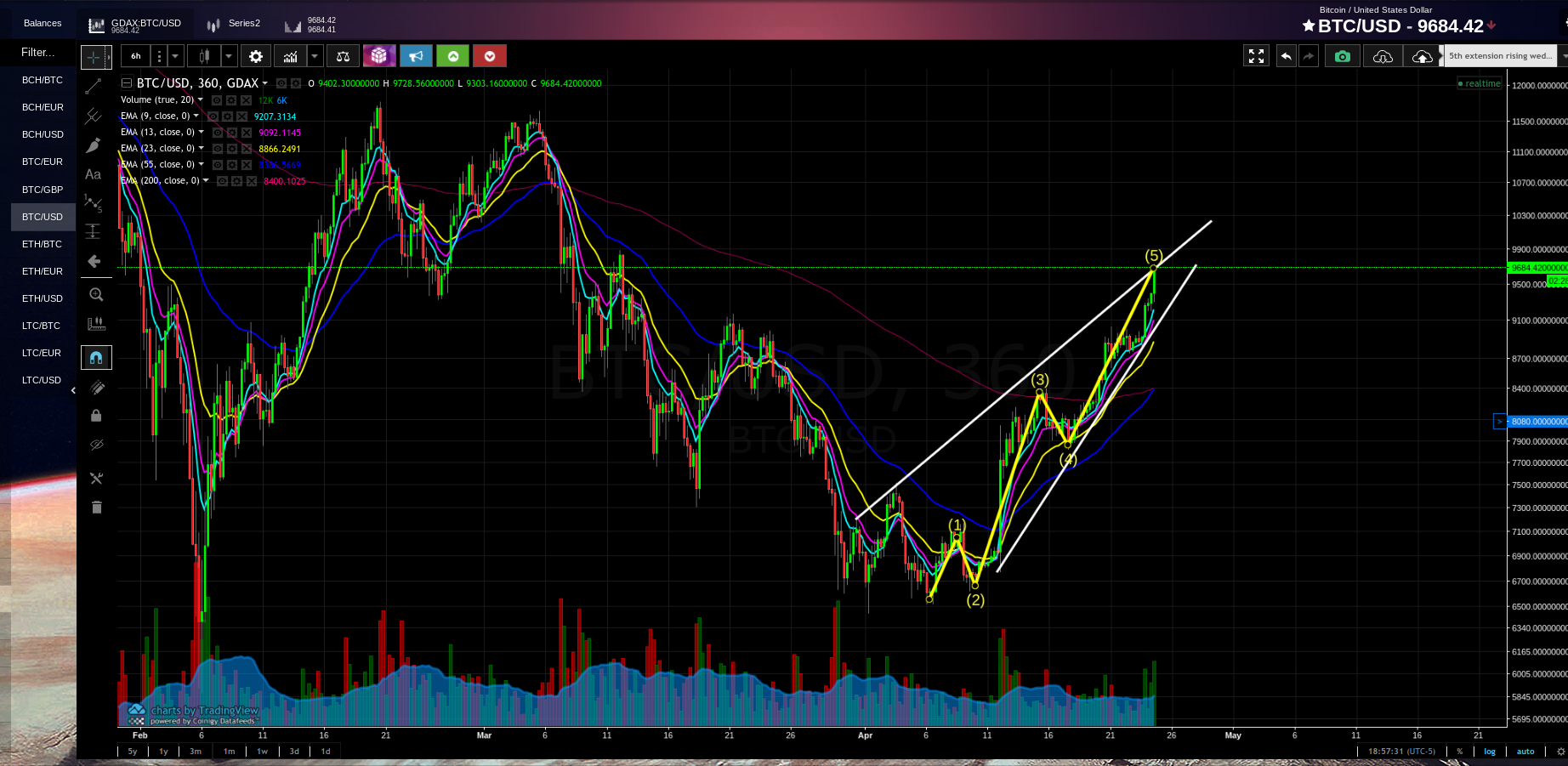This screenshot has height=766, width=1568.
Task: Open the indicators chart icon
Action: click(x=291, y=56)
